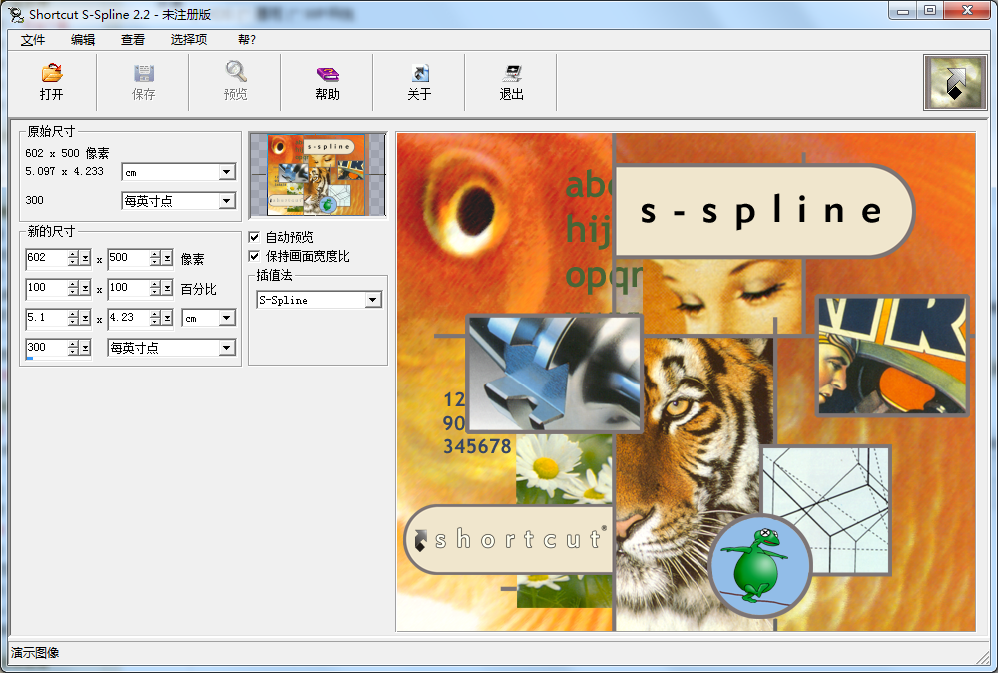This screenshot has width=998, height=673.
Task: Click the Save (保存) floppy disk icon
Action: click(144, 73)
